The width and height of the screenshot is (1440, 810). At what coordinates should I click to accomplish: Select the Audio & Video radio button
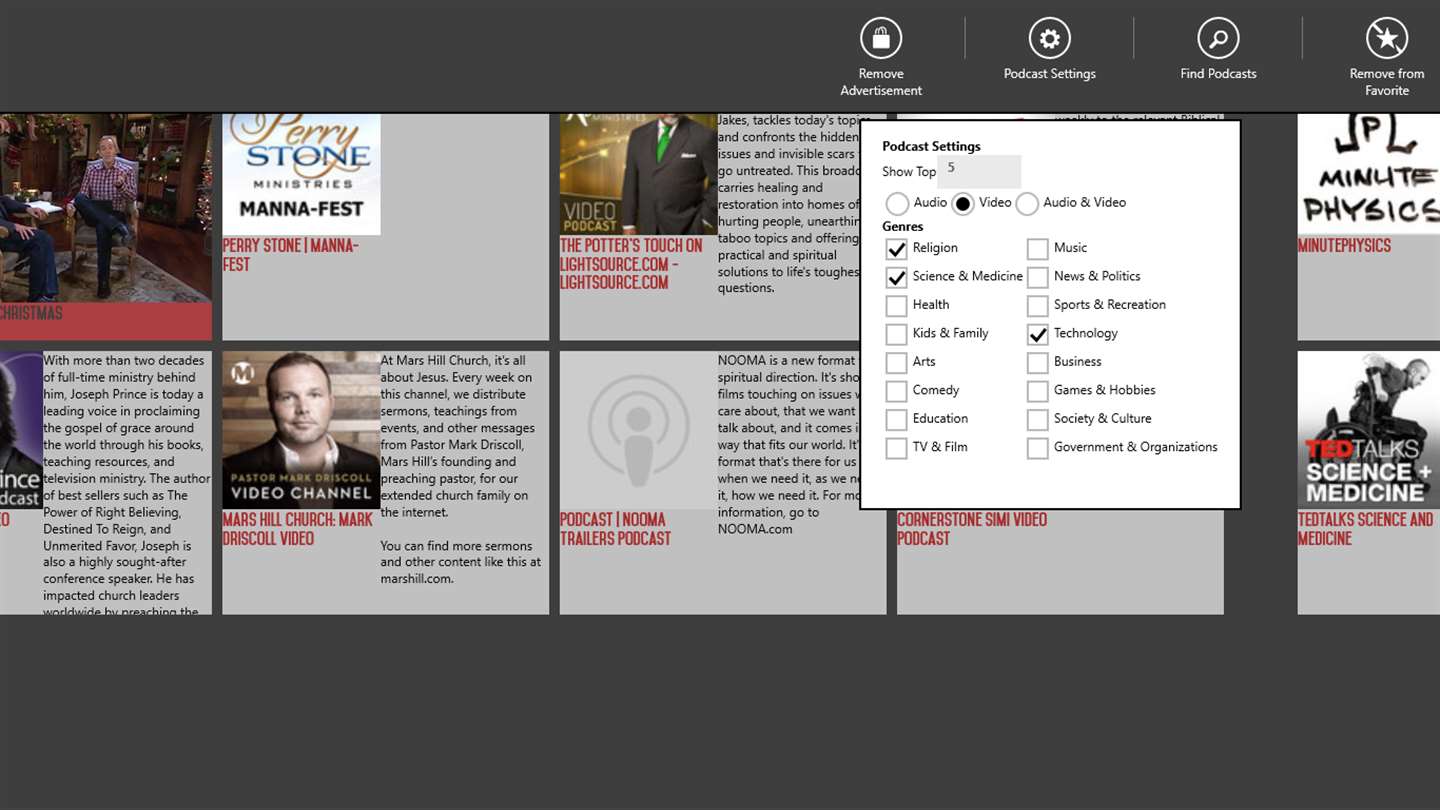(x=1027, y=204)
